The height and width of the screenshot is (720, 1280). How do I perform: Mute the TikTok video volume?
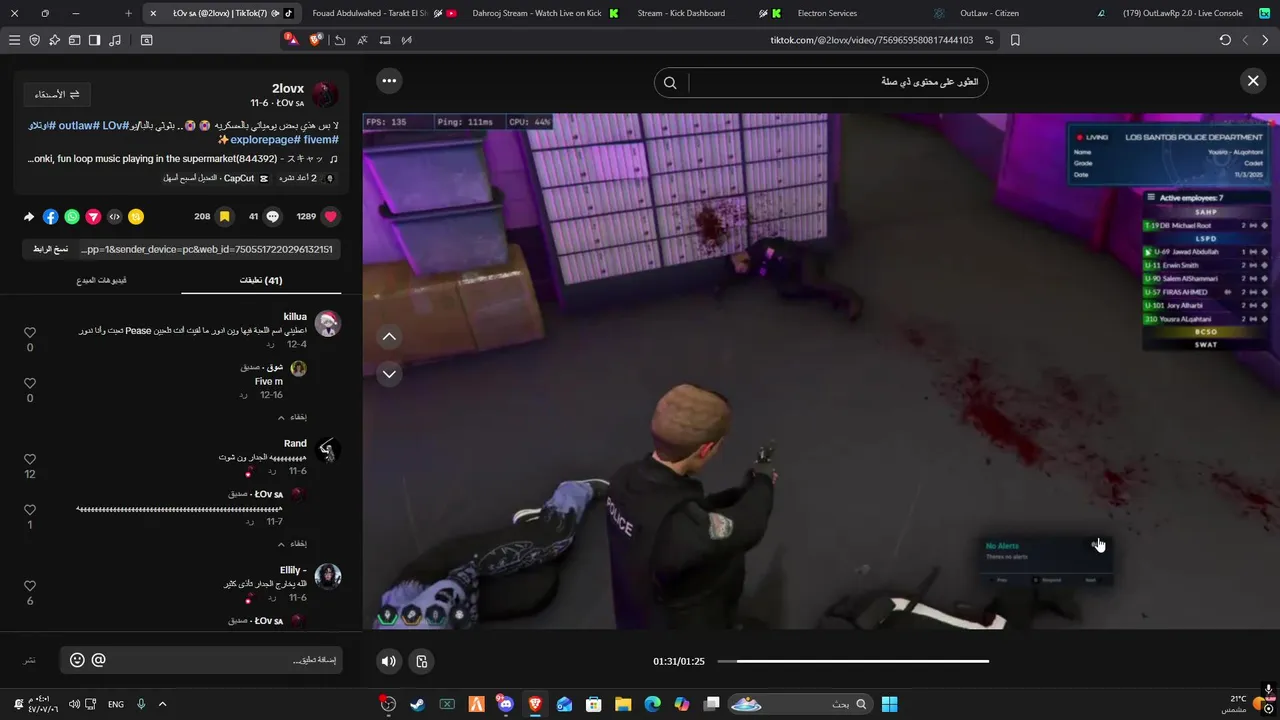click(389, 661)
